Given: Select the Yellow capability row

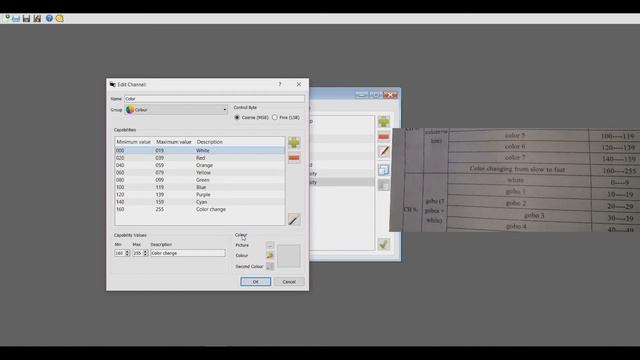Looking at the screenshot, I should [x=200, y=173].
